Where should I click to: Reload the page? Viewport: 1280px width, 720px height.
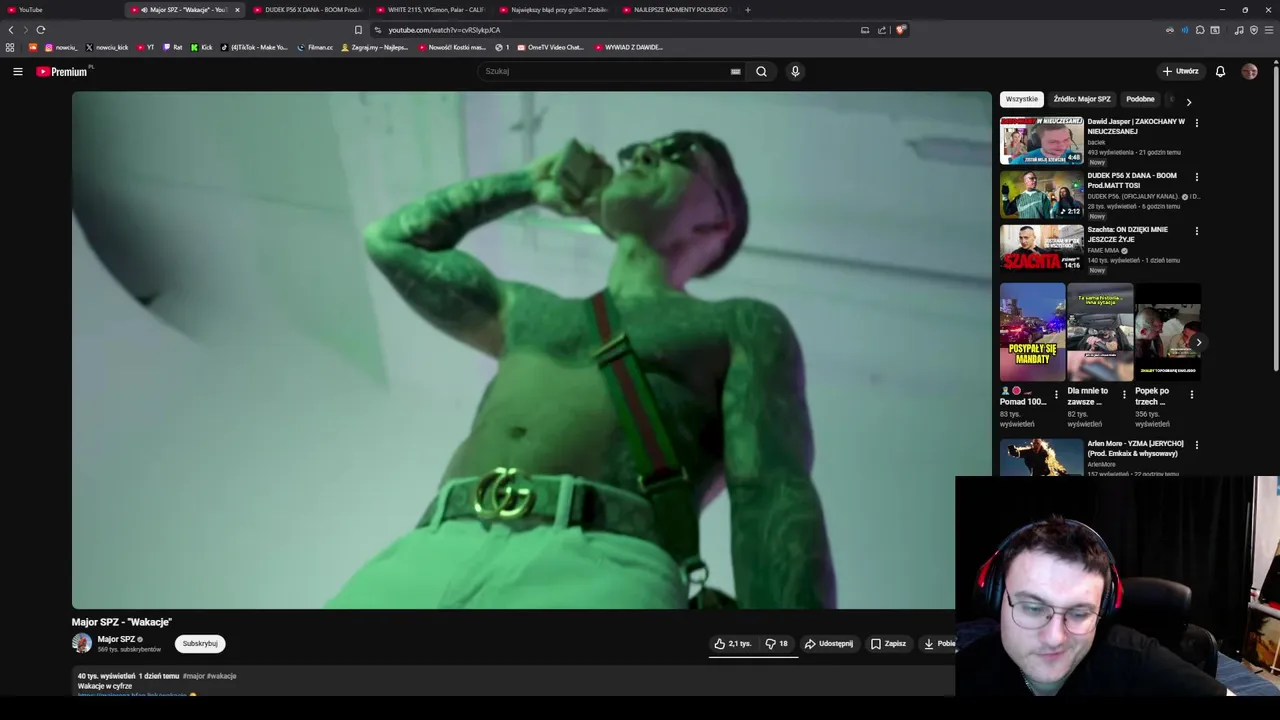point(40,30)
